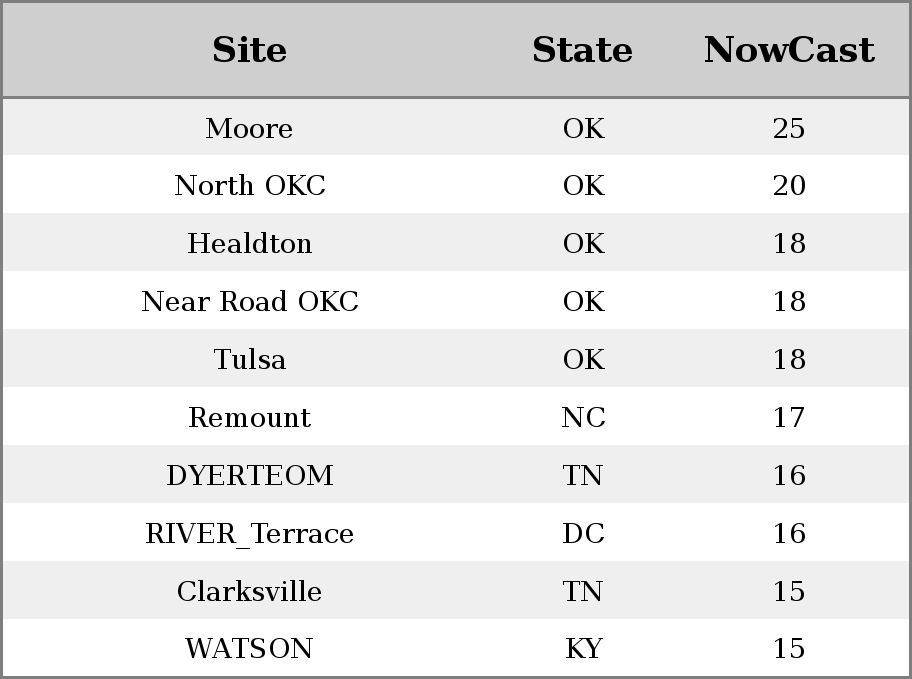Select the Clarksville site cell

coord(250,591)
